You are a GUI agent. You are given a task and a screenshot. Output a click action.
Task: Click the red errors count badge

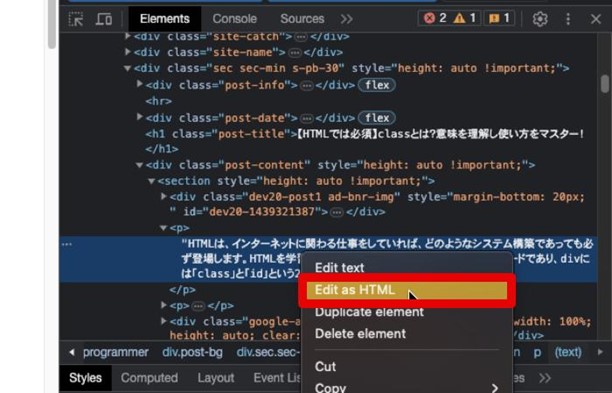tap(435, 18)
